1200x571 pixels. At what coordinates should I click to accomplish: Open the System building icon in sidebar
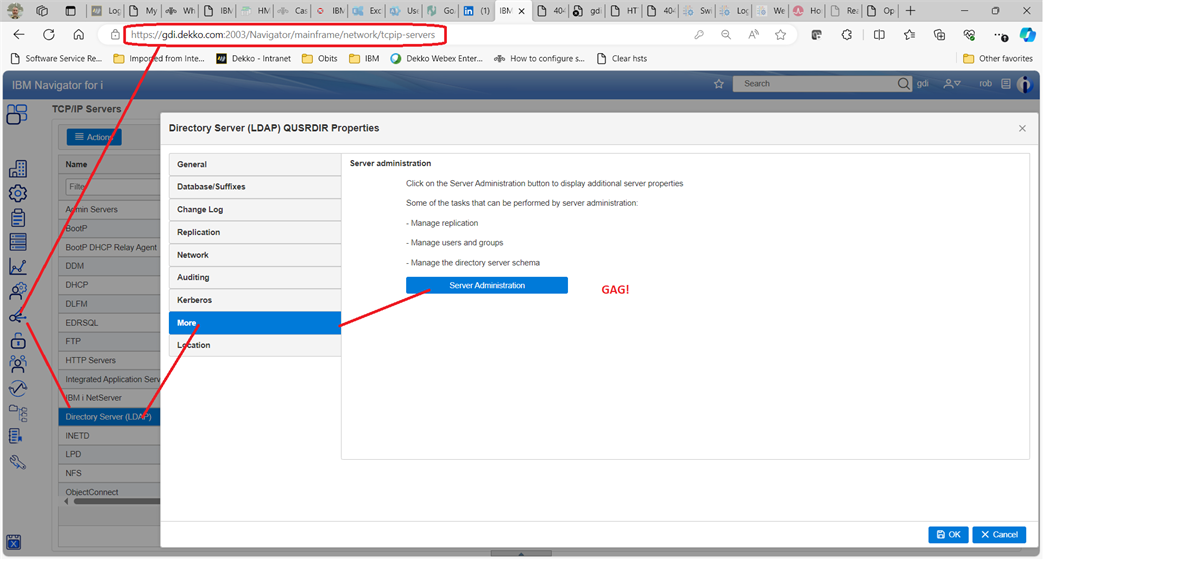click(x=17, y=169)
